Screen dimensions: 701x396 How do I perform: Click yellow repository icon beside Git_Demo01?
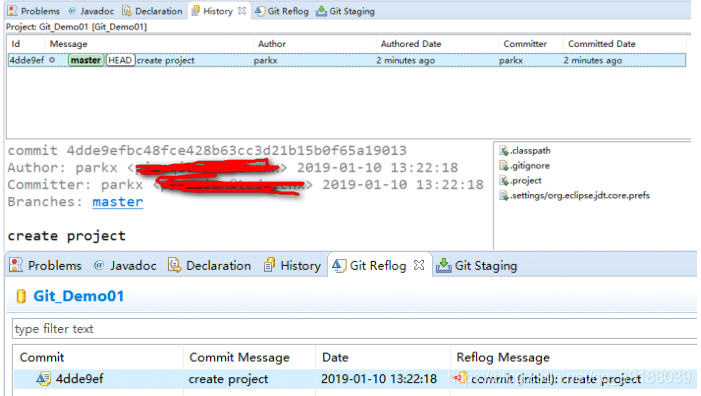click(21, 296)
